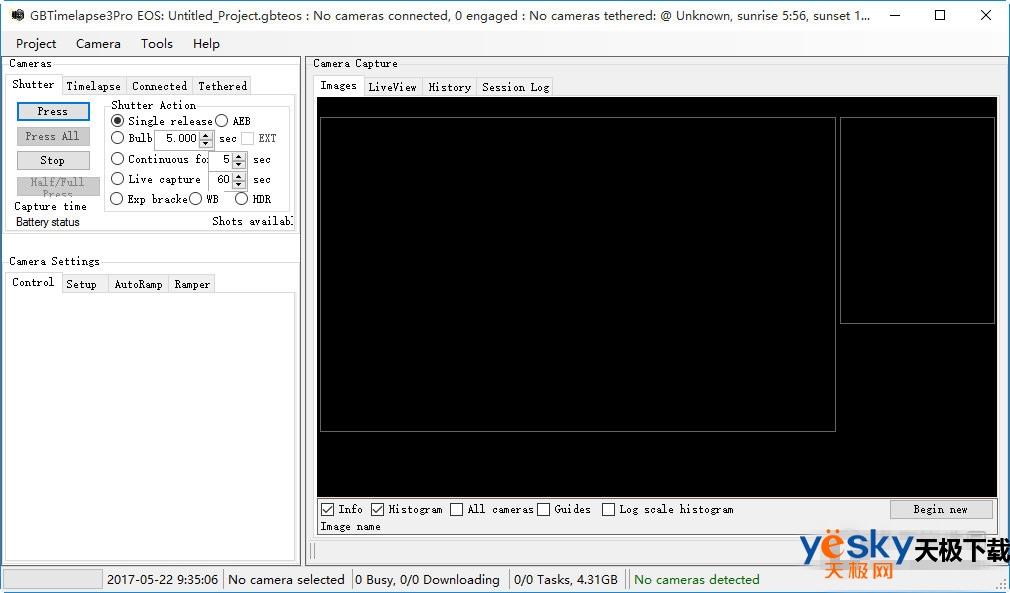Screen dimensions: 1010x593
Task: Click the Bulb seconds input field
Action: [176, 139]
